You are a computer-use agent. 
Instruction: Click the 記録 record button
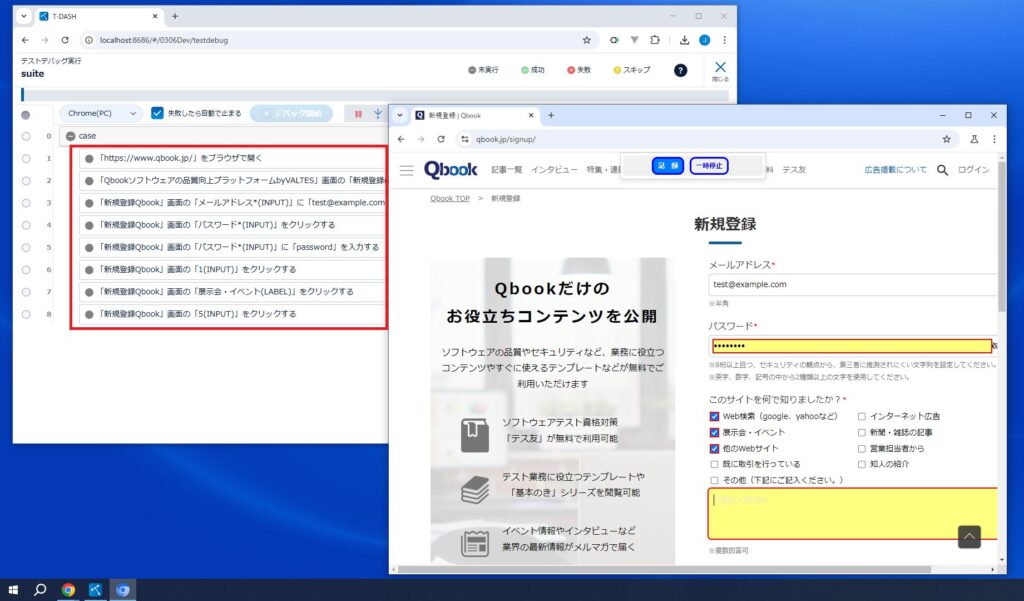[667, 166]
